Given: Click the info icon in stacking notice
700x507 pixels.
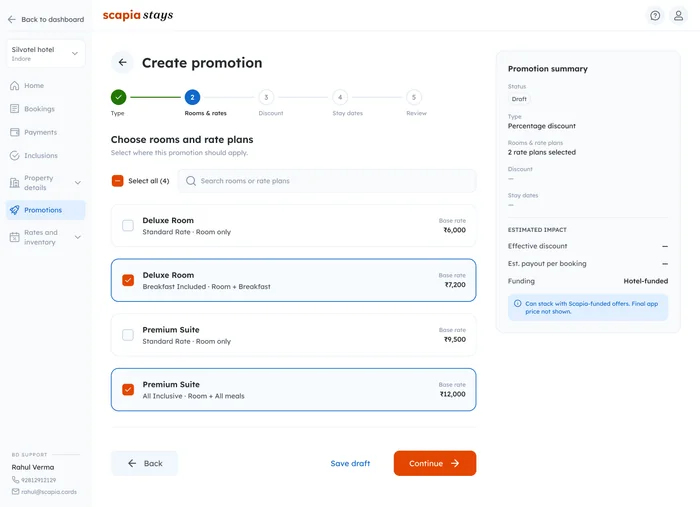Looking at the screenshot, I should [x=517, y=303].
